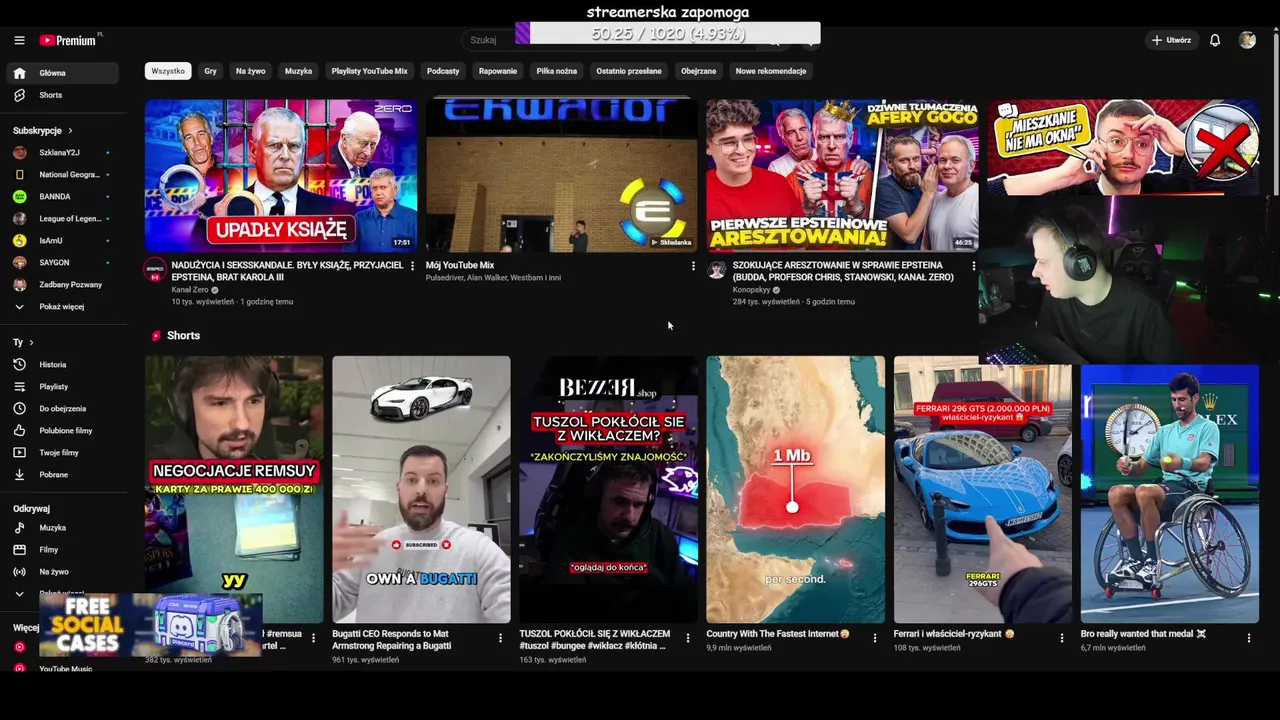Open SzklanaY2J subscription channel
This screenshot has width=1280, height=720.
click(x=62, y=153)
